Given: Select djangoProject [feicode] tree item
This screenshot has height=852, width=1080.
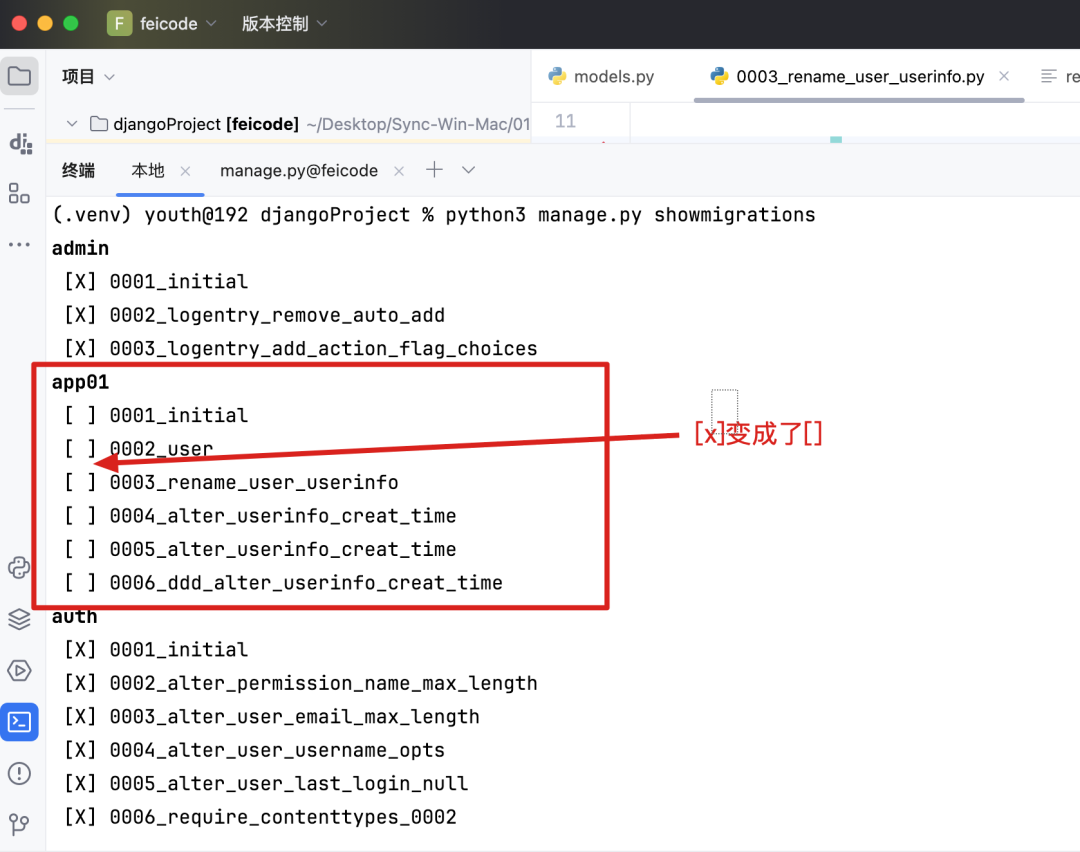Looking at the screenshot, I should point(206,124).
